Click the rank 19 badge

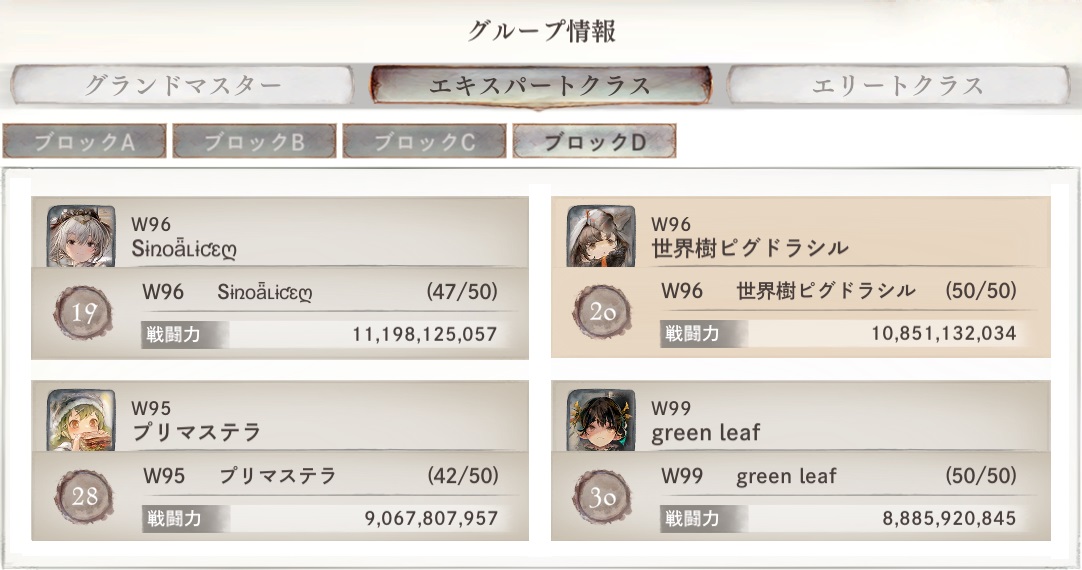pyautogui.click(x=84, y=313)
